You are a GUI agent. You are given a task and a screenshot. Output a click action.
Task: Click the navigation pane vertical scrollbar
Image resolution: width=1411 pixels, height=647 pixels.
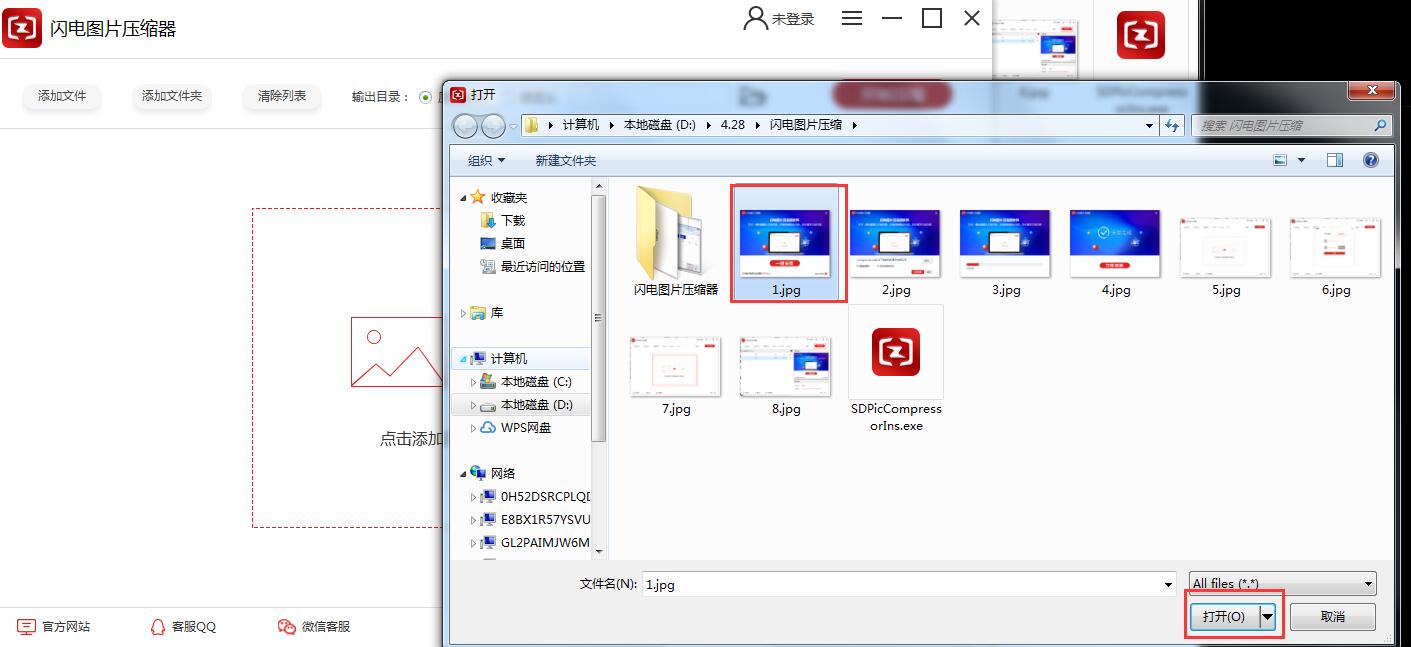point(599,318)
